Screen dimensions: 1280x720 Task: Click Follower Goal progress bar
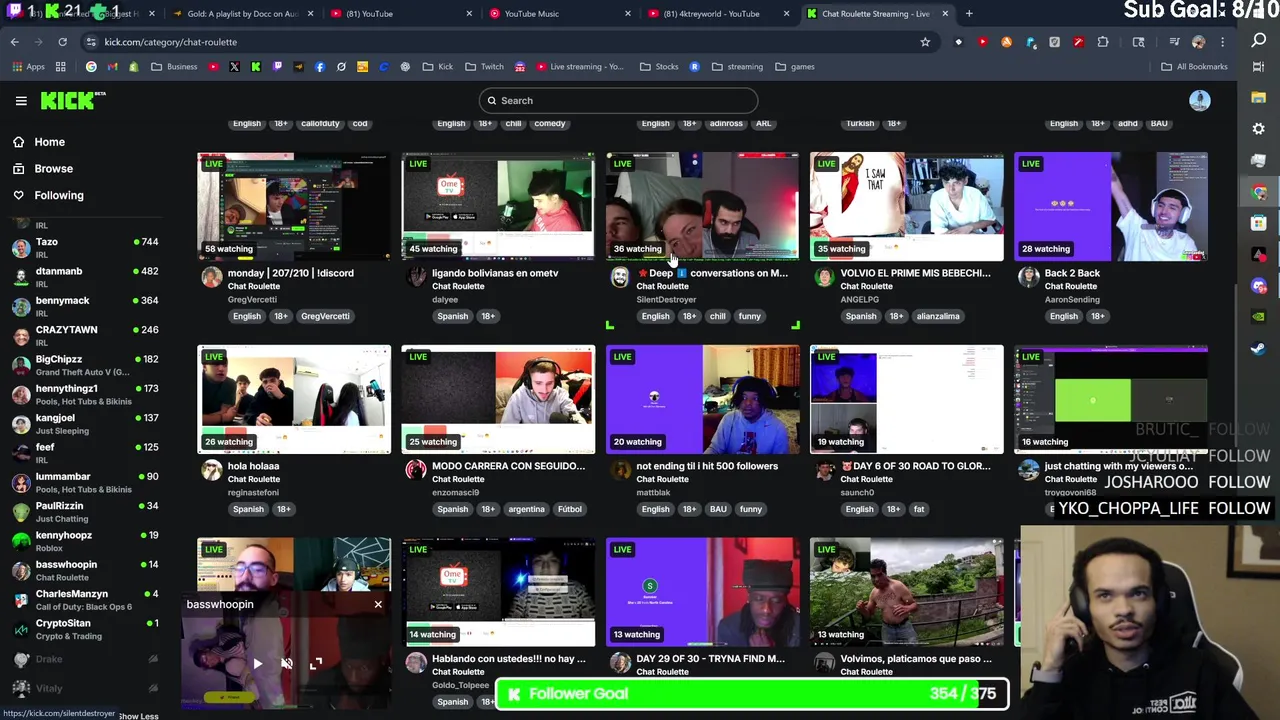[752, 694]
